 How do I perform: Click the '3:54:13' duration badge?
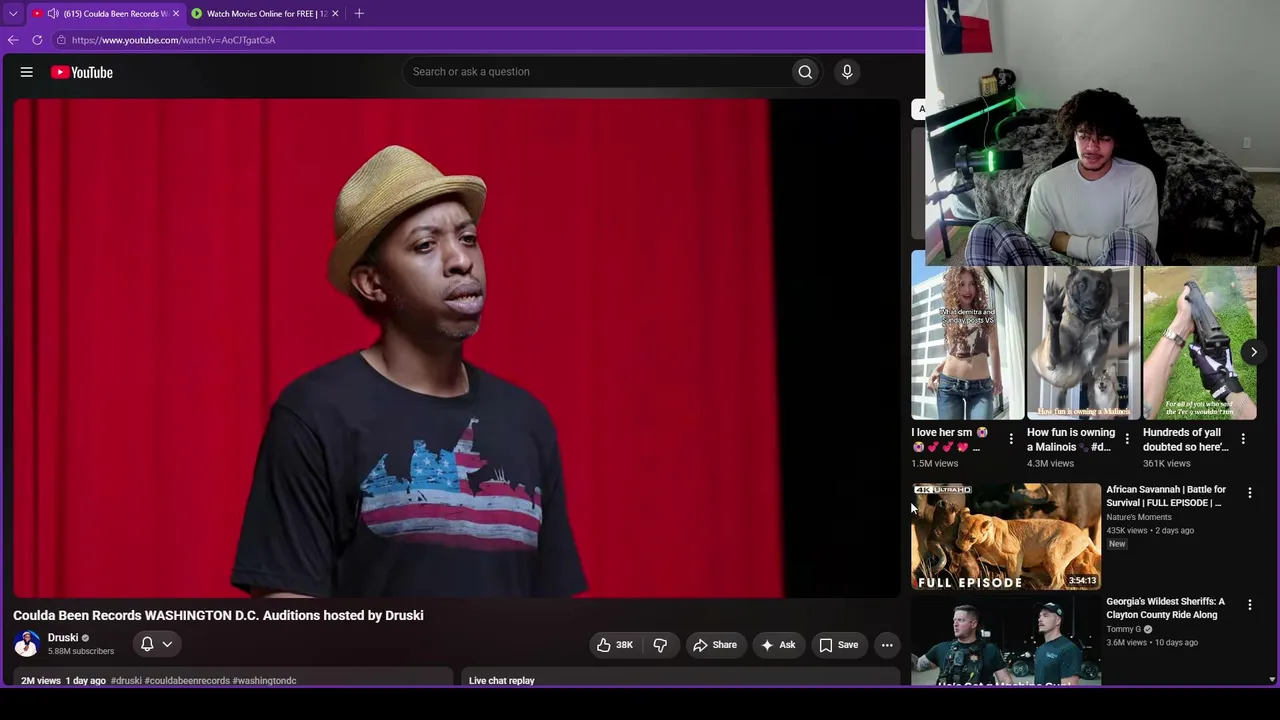click(1082, 580)
